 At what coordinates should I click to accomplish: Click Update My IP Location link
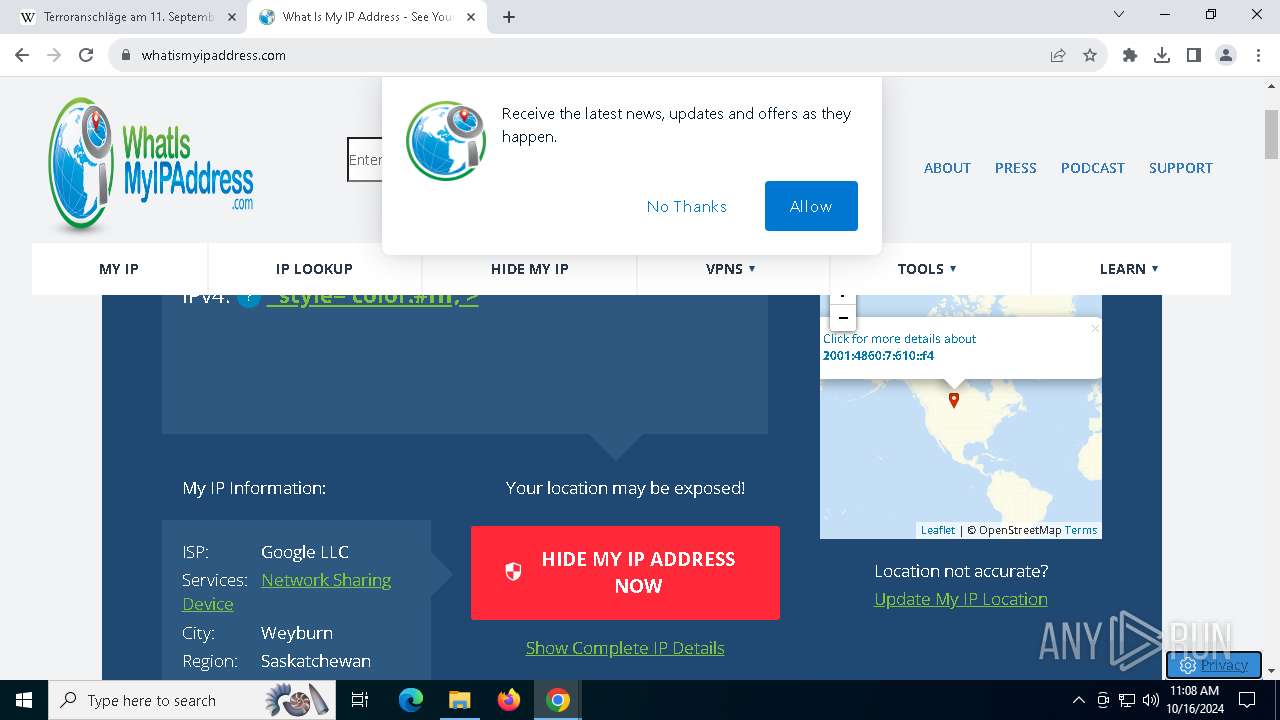point(961,599)
